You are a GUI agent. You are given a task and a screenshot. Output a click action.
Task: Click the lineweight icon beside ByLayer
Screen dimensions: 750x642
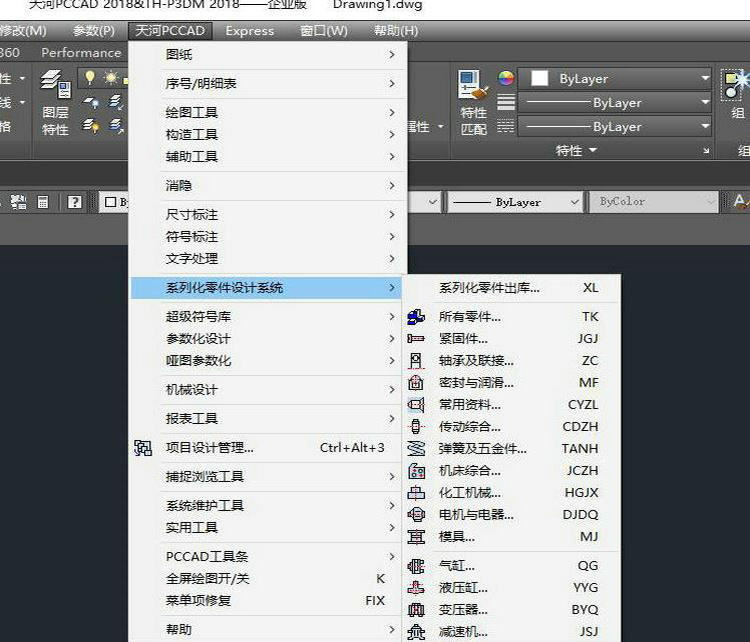click(x=506, y=102)
